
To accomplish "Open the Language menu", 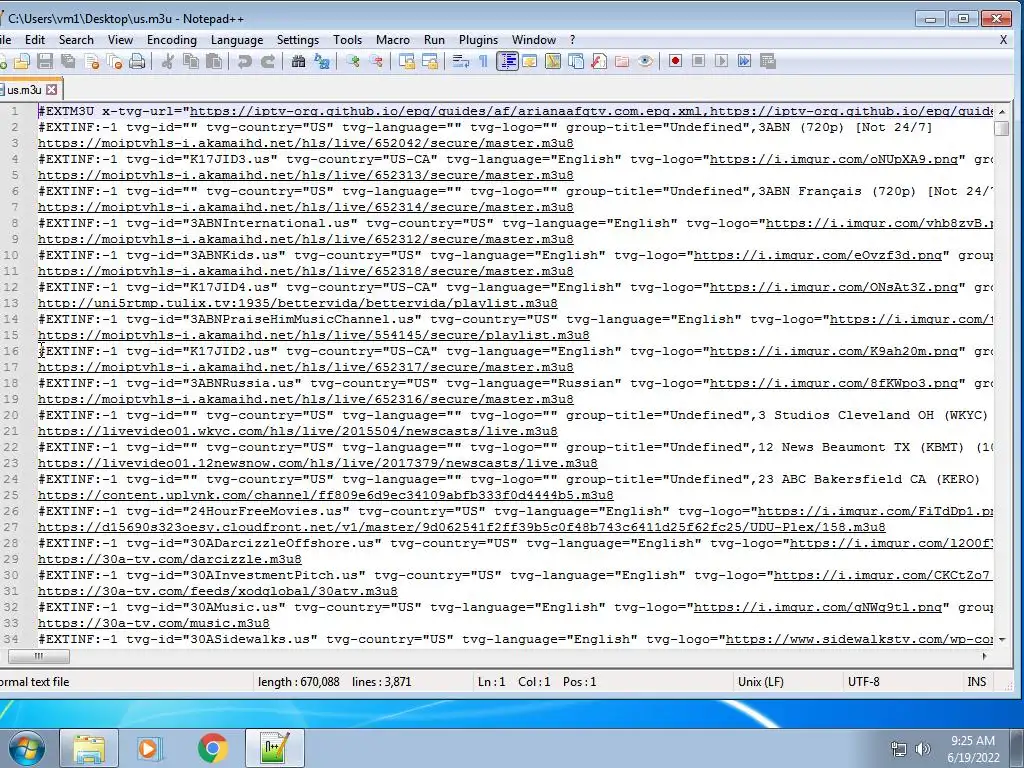I will coord(237,40).
